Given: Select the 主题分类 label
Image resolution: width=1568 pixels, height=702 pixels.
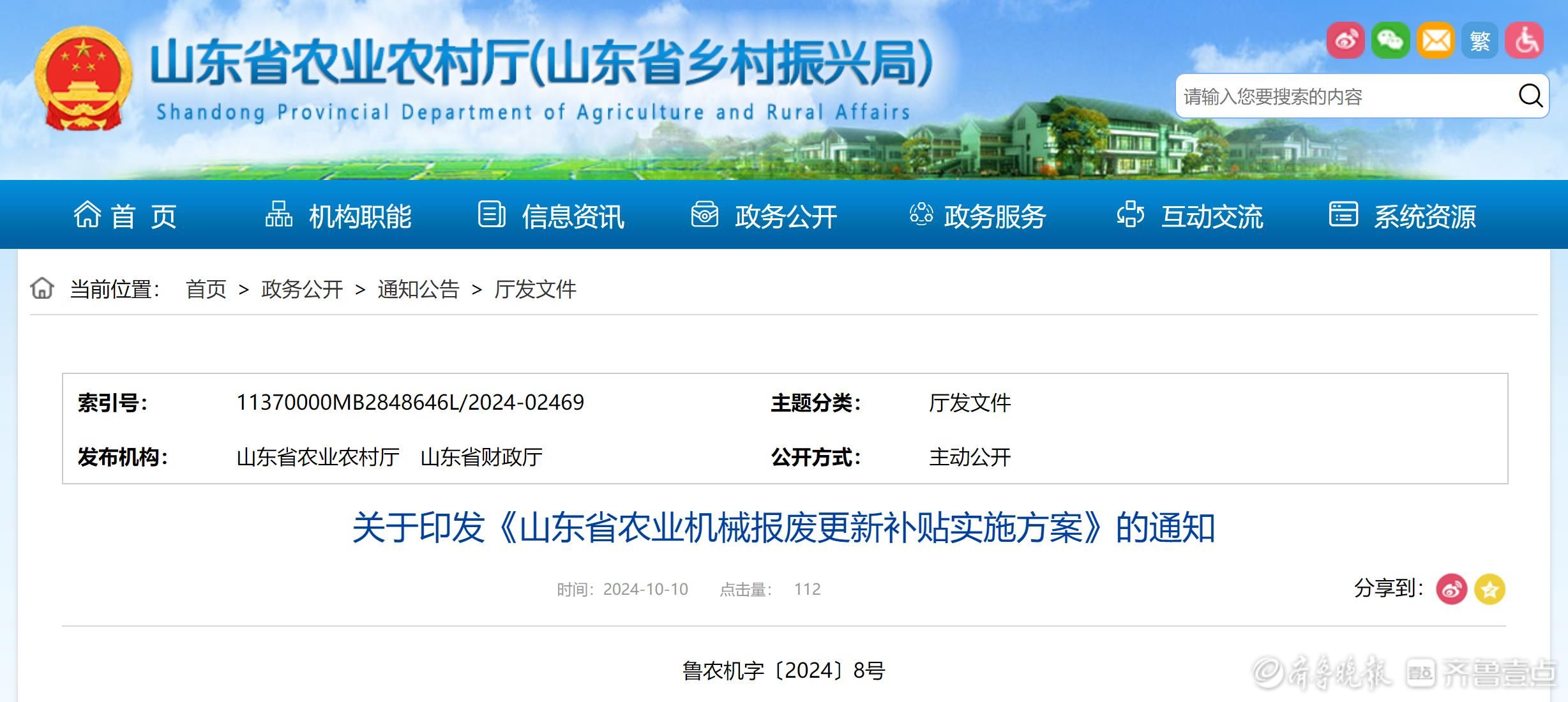Looking at the screenshot, I should point(816,403).
